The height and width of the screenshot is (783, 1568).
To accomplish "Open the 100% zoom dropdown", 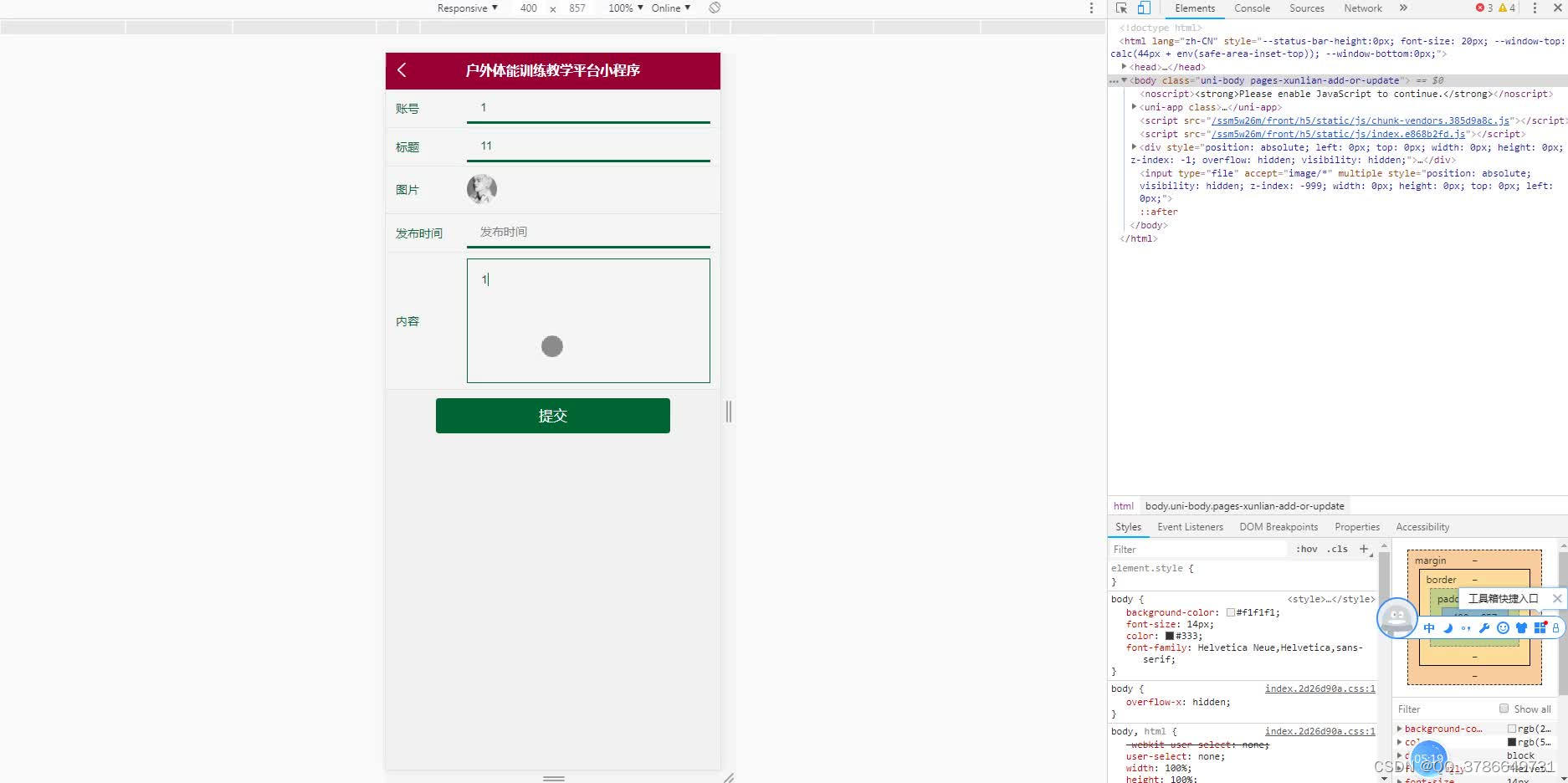I will pyautogui.click(x=626, y=8).
